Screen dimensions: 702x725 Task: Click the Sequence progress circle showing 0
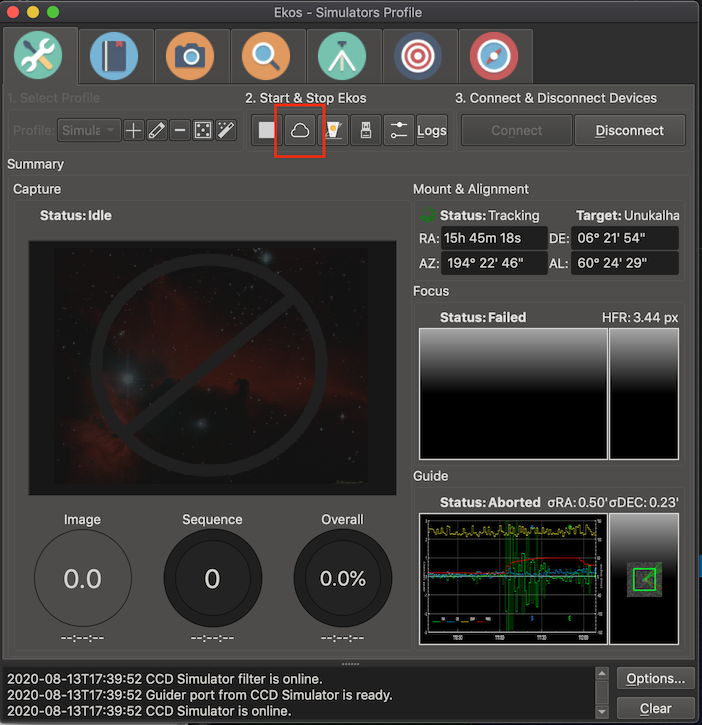[x=213, y=578]
